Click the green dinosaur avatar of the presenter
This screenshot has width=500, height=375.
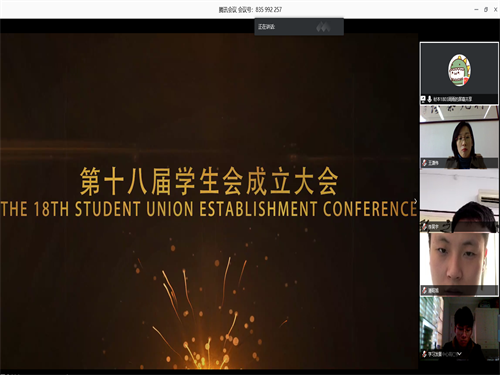[x=459, y=70]
